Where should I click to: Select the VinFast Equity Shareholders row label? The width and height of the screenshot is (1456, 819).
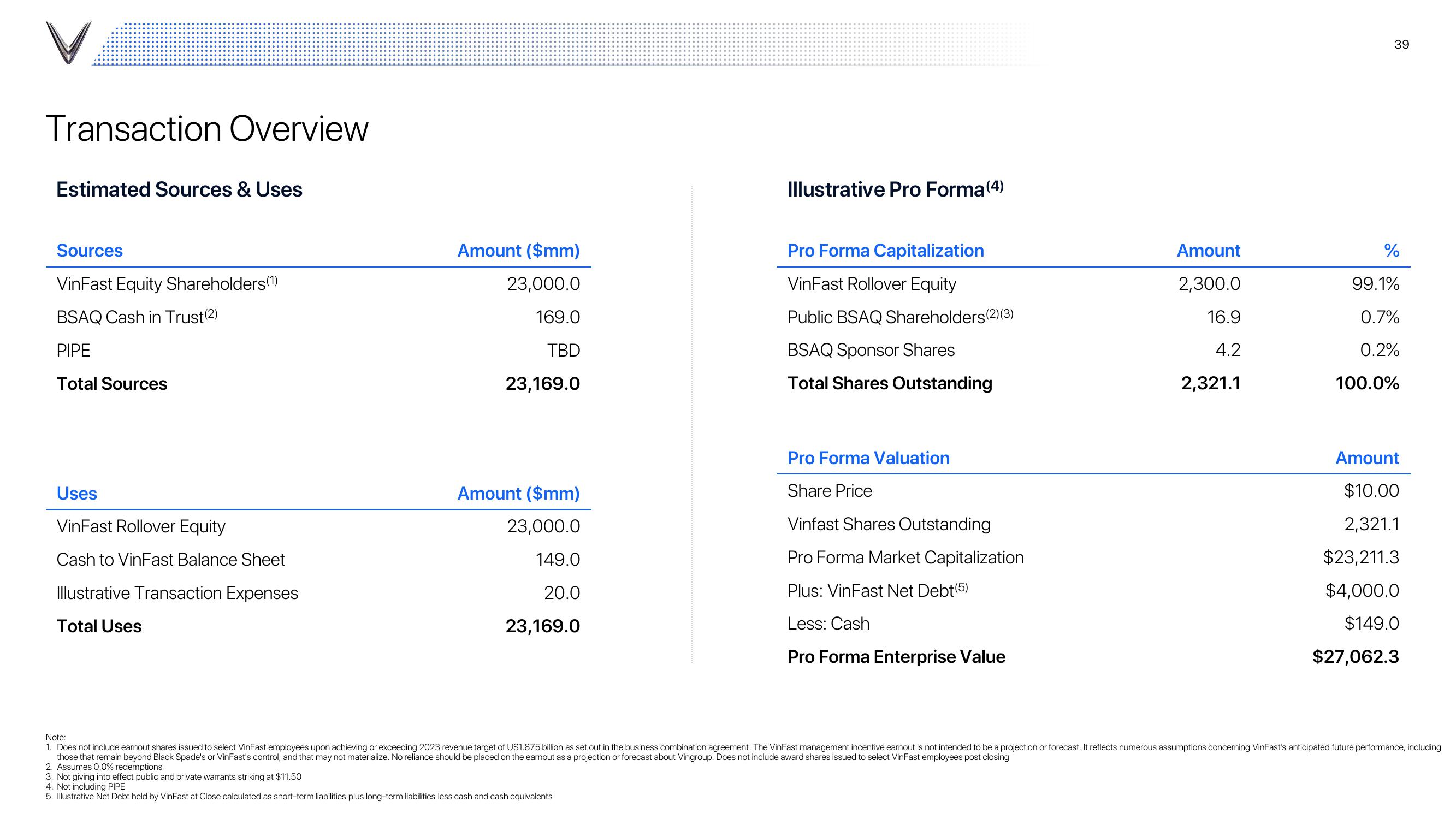[x=167, y=283]
